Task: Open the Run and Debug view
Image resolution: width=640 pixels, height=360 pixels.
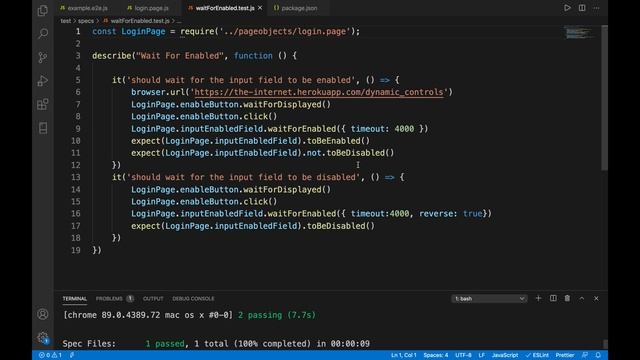Action: click(x=42, y=80)
